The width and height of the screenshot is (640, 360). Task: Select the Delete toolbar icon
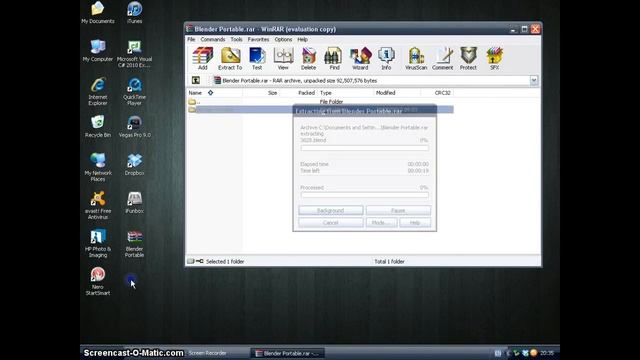click(309, 58)
